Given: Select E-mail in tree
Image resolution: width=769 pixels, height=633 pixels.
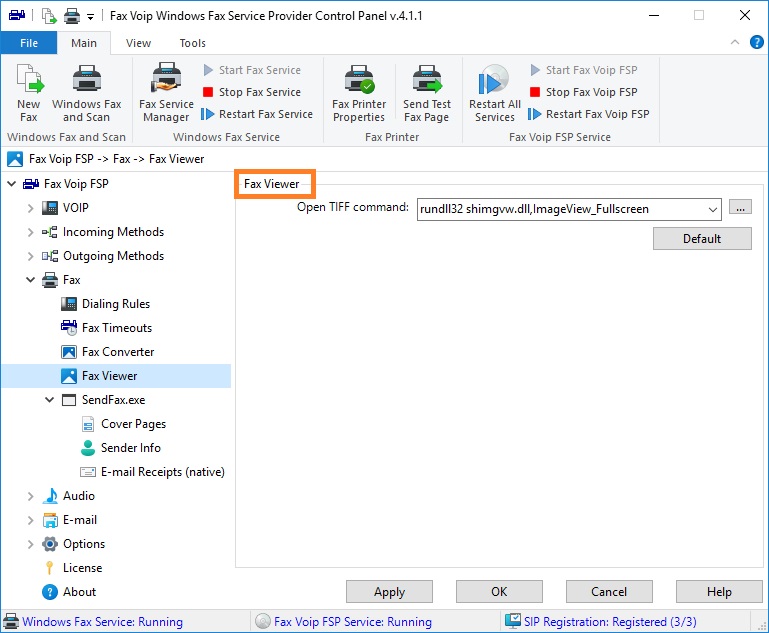Looking at the screenshot, I should click(79, 520).
